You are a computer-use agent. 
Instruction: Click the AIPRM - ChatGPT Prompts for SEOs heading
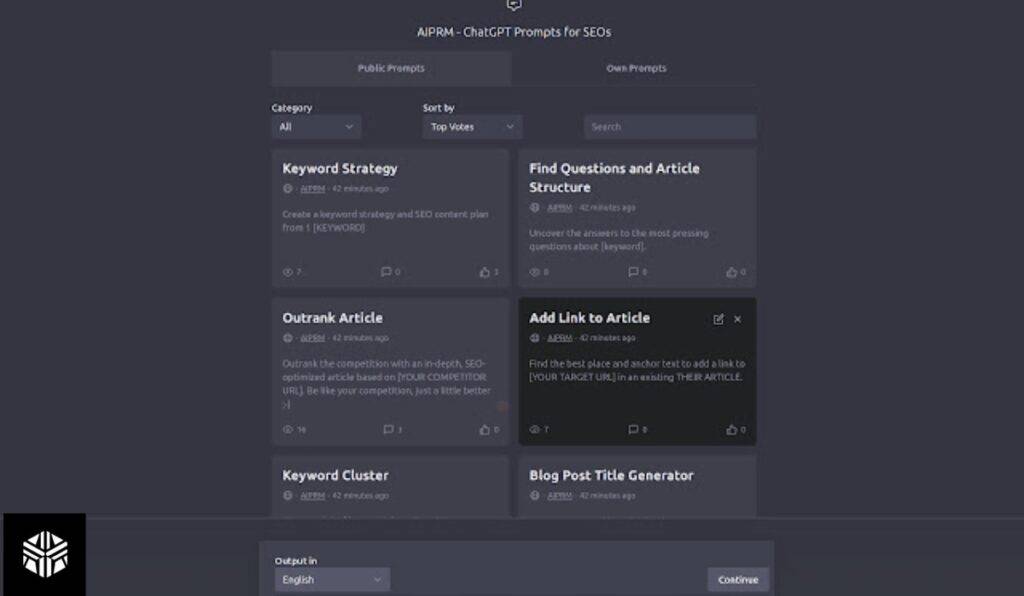click(x=514, y=32)
